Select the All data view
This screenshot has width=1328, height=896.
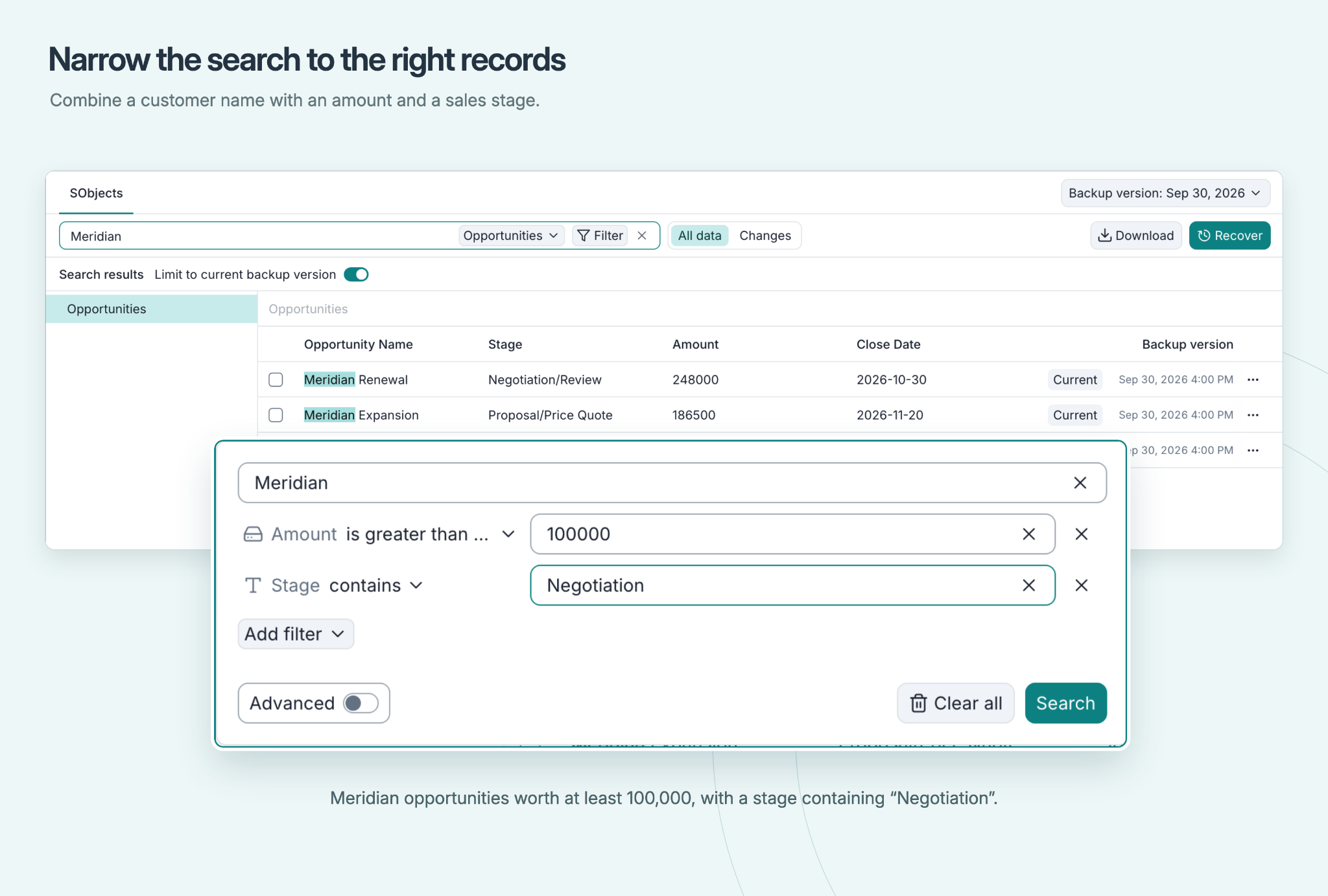[x=700, y=235]
